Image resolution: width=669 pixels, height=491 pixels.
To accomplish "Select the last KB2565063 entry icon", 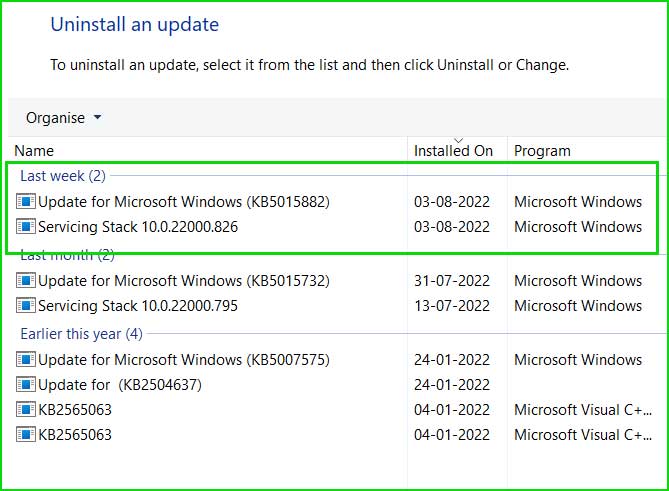I will coord(26,435).
